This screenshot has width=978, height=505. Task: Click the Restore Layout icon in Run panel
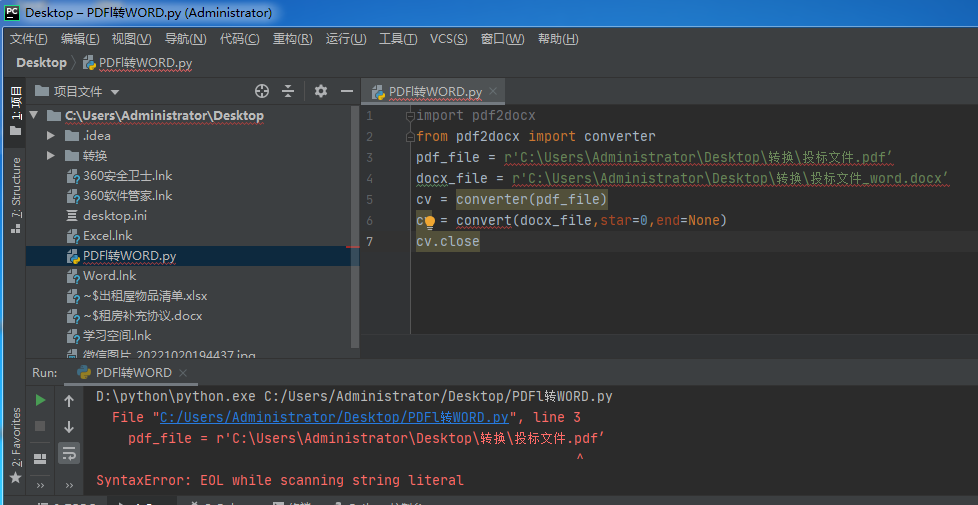click(40, 458)
